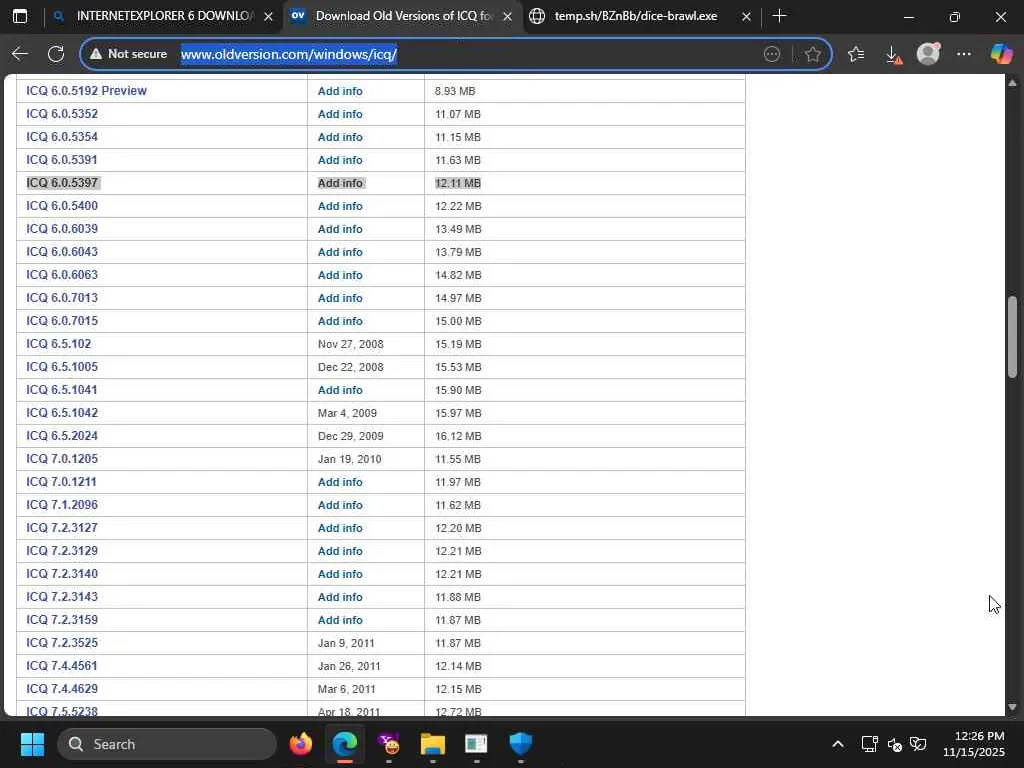Click Add info for ICQ 7.0.1211

click(340, 482)
